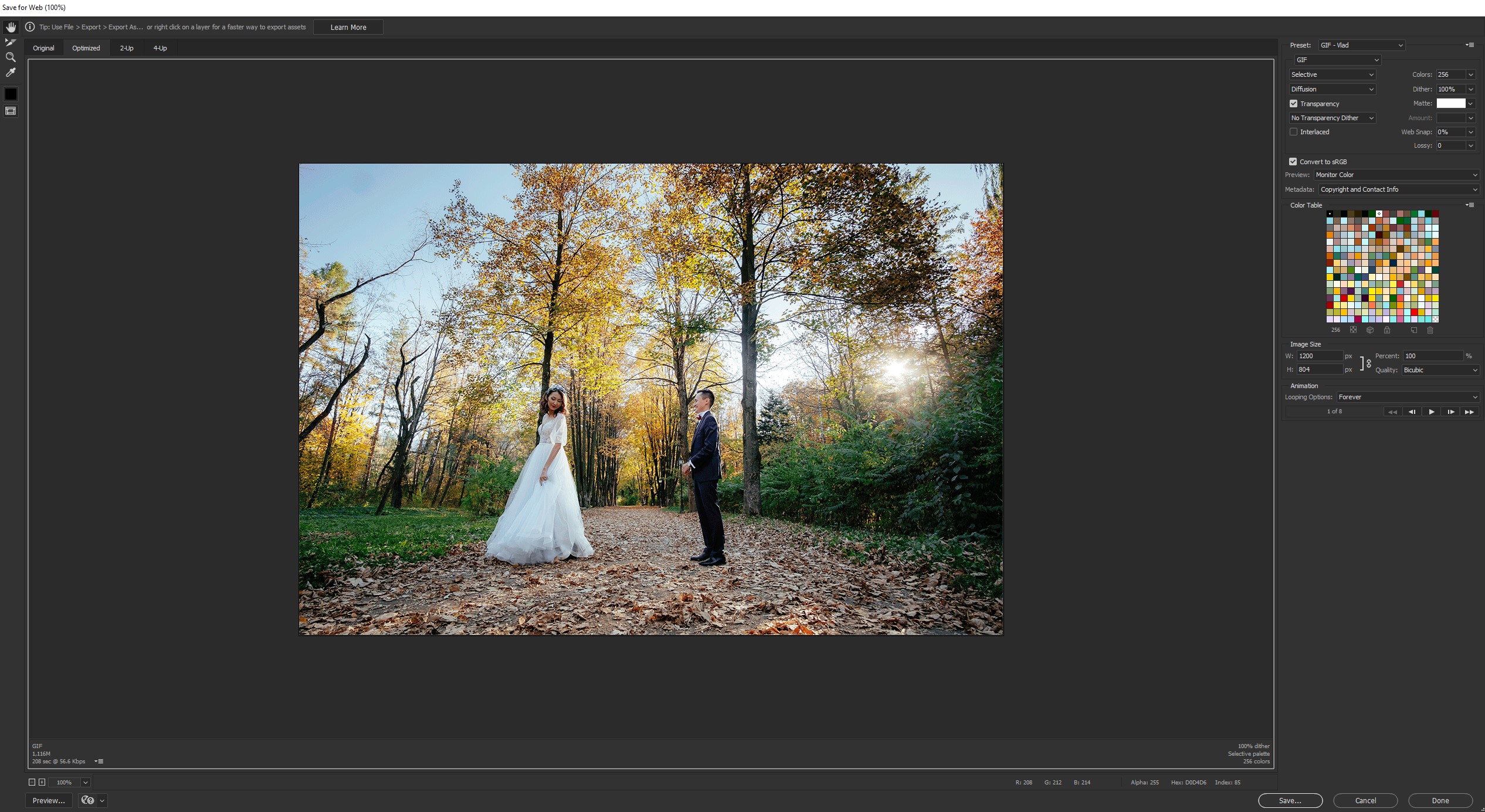Play the animation preview
Viewport: 1485px width, 812px height.
[x=1432, y=412]
